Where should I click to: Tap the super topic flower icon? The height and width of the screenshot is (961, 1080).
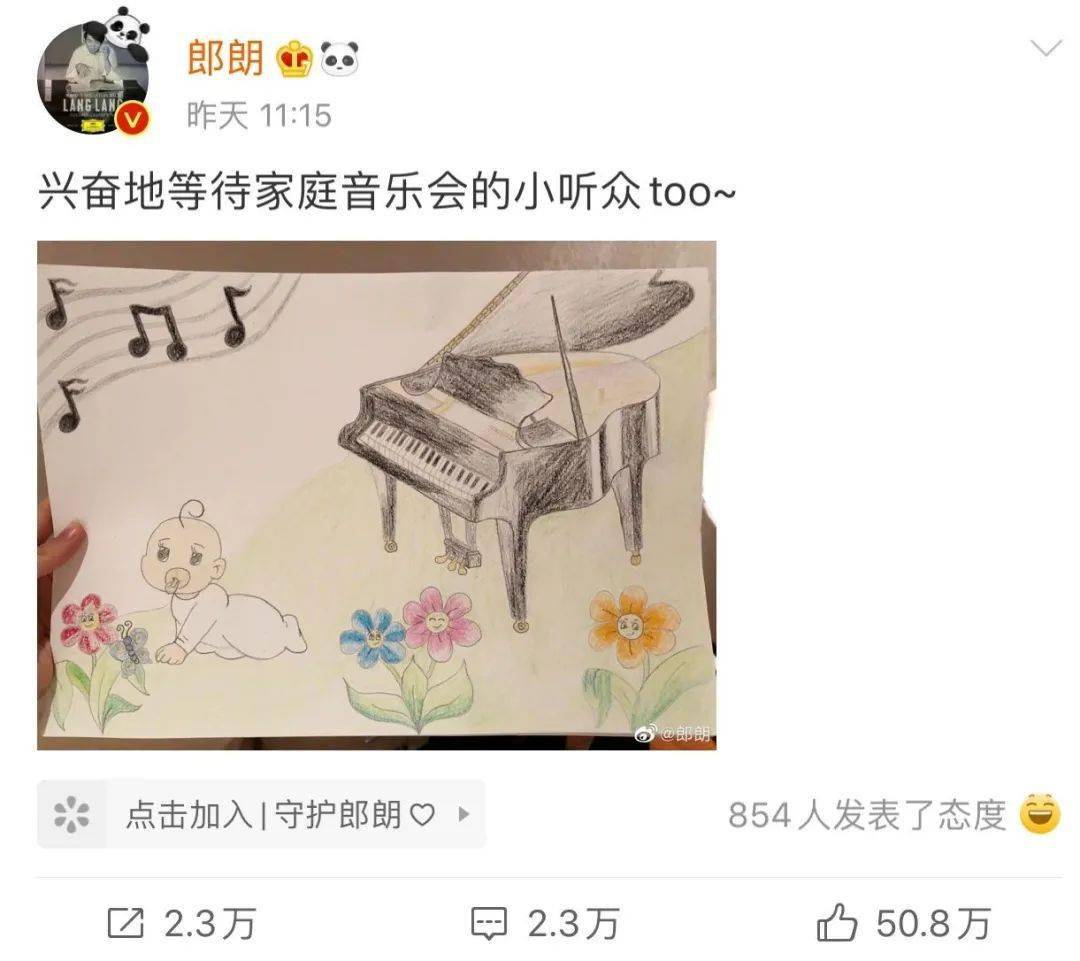pos(72,814)
